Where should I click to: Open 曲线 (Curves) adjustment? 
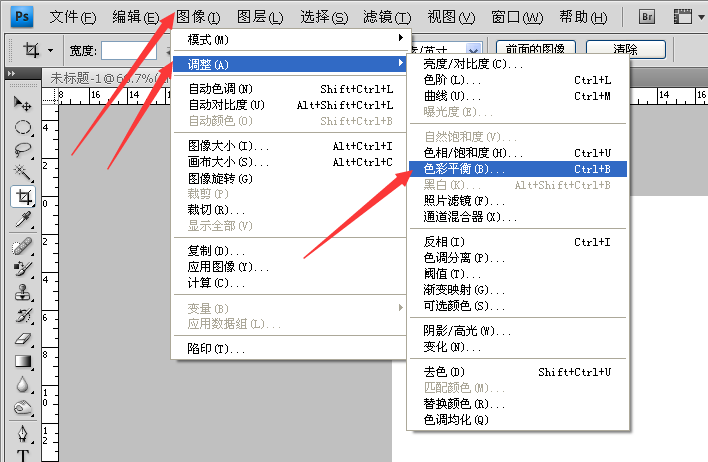pyautogui.click(x=517, y=96)
